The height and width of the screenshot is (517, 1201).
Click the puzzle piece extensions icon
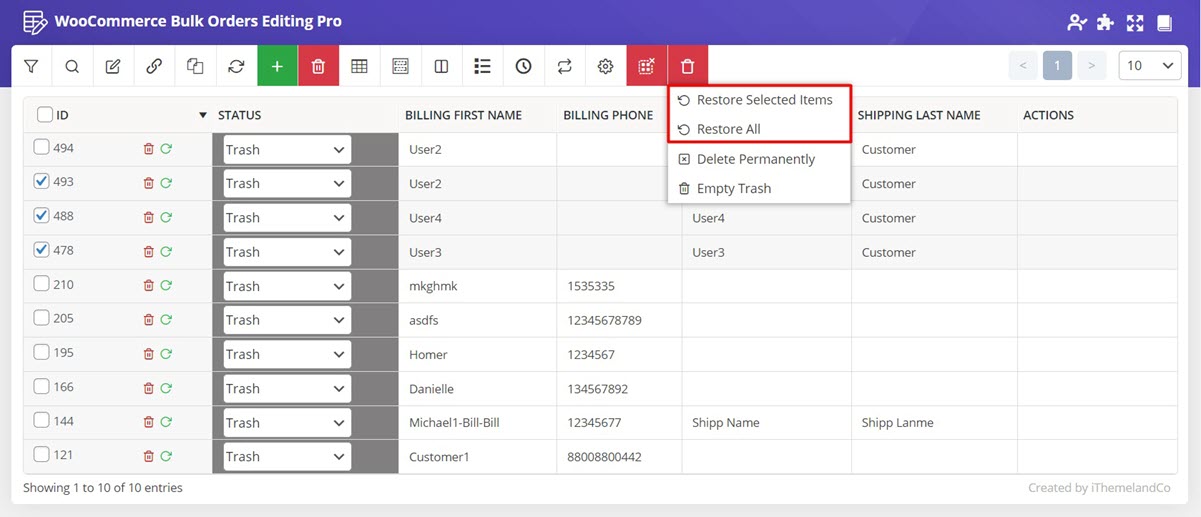(x=1105, y=22)
